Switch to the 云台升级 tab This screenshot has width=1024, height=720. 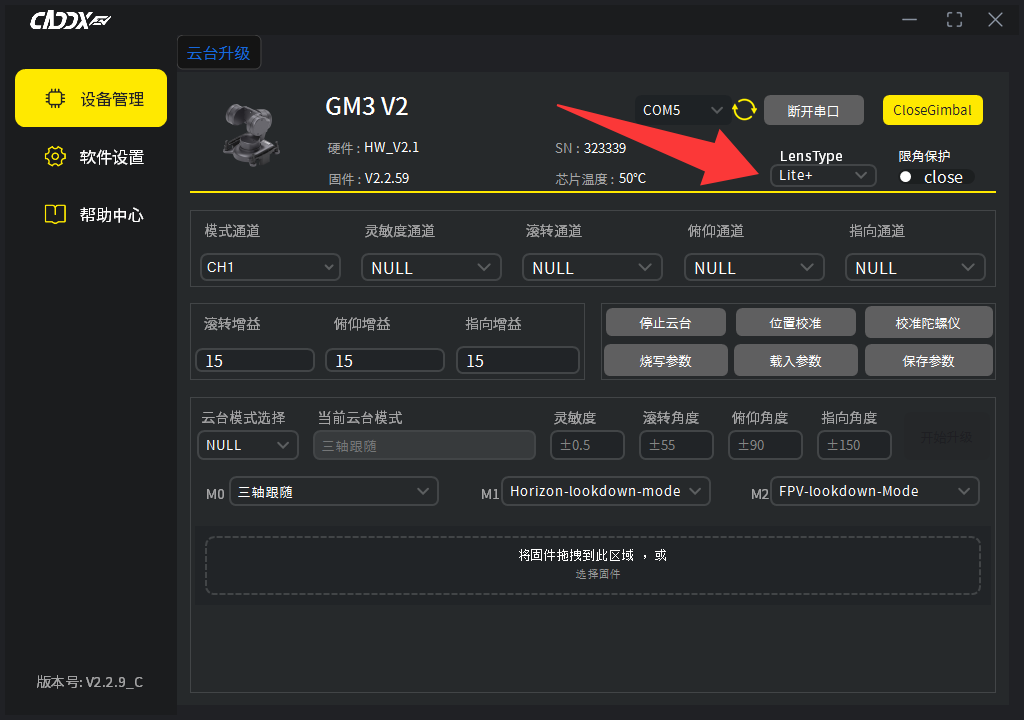[x=219, y=53]
